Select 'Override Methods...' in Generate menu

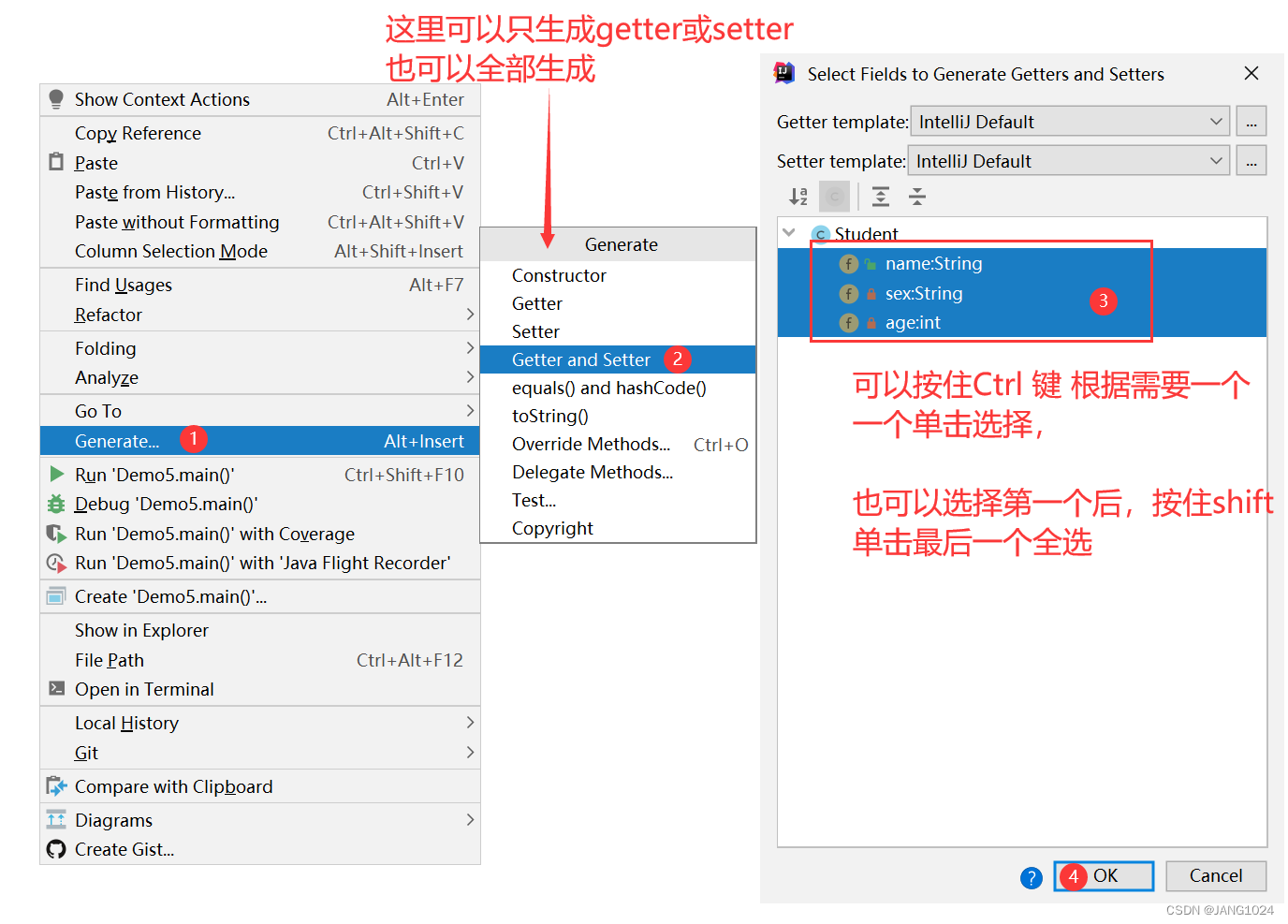coord(591,444)
